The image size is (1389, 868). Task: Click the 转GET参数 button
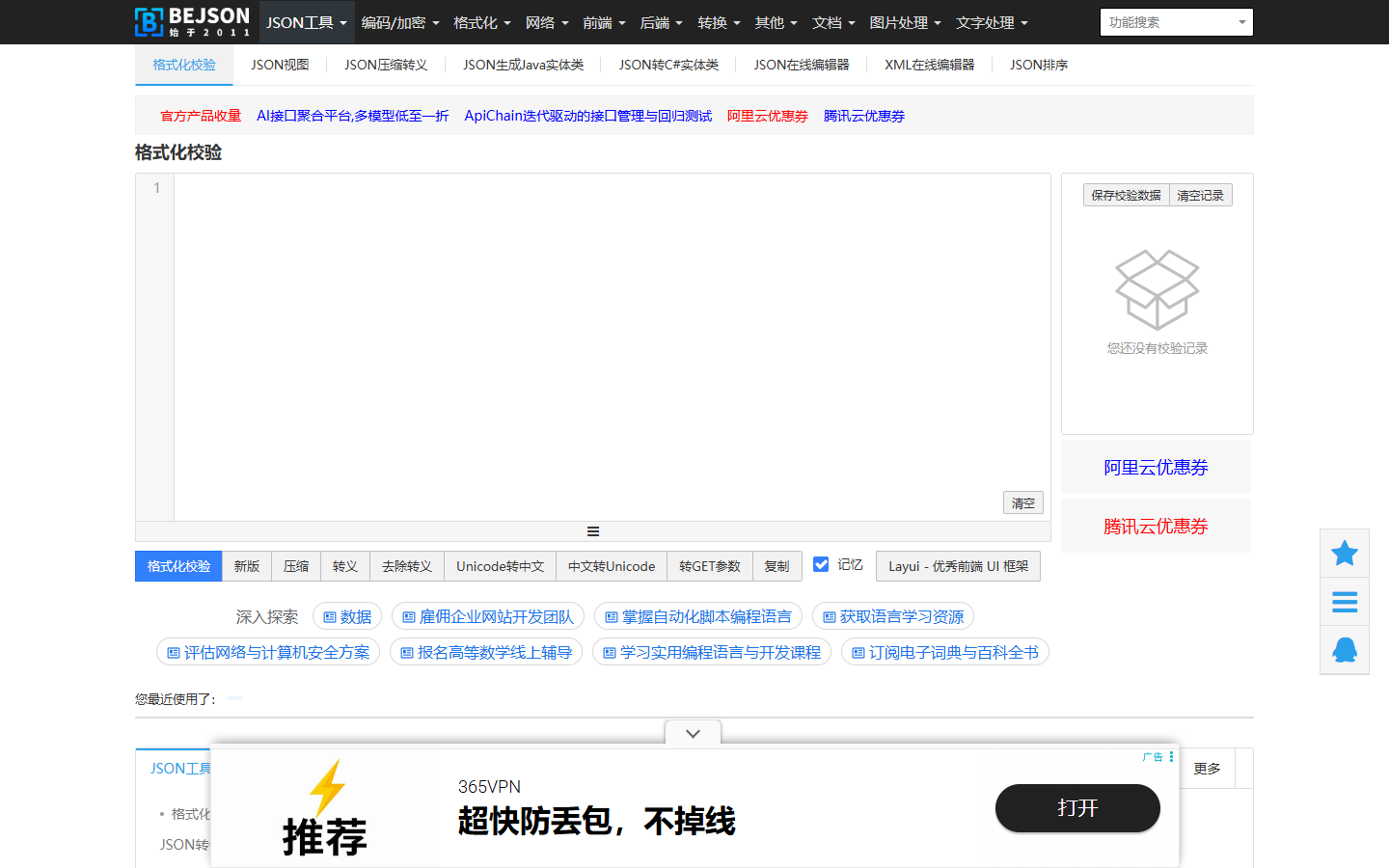[x=710, y=566]
